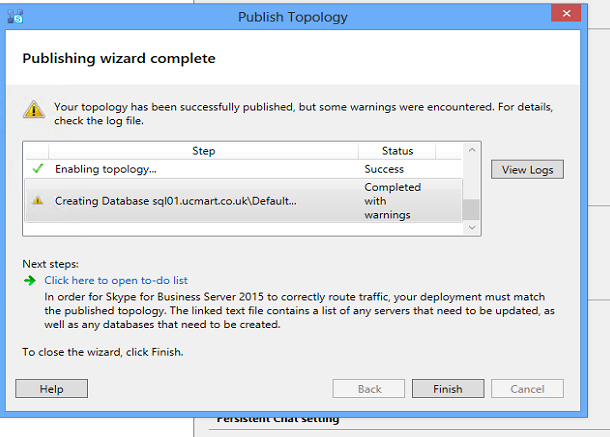The width and height of the screenshot is (610, 437).
Task: Select the Enabling topology row
Action: click(x=200, y=169)
